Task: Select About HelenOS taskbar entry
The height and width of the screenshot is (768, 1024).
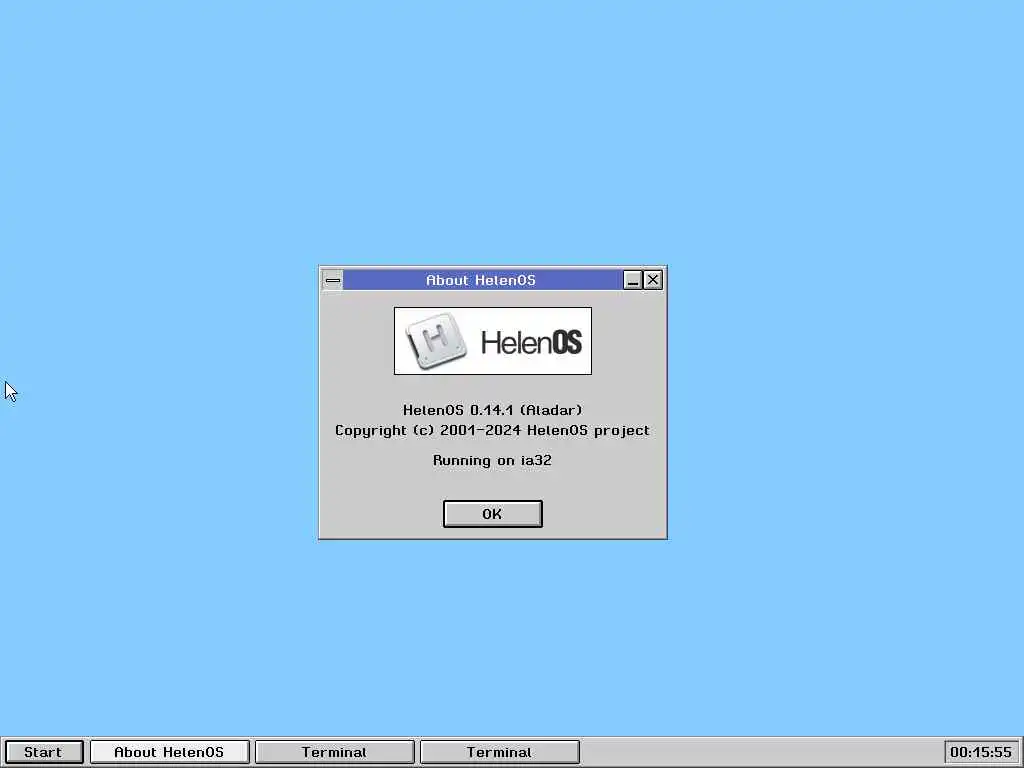Action: 169,752
